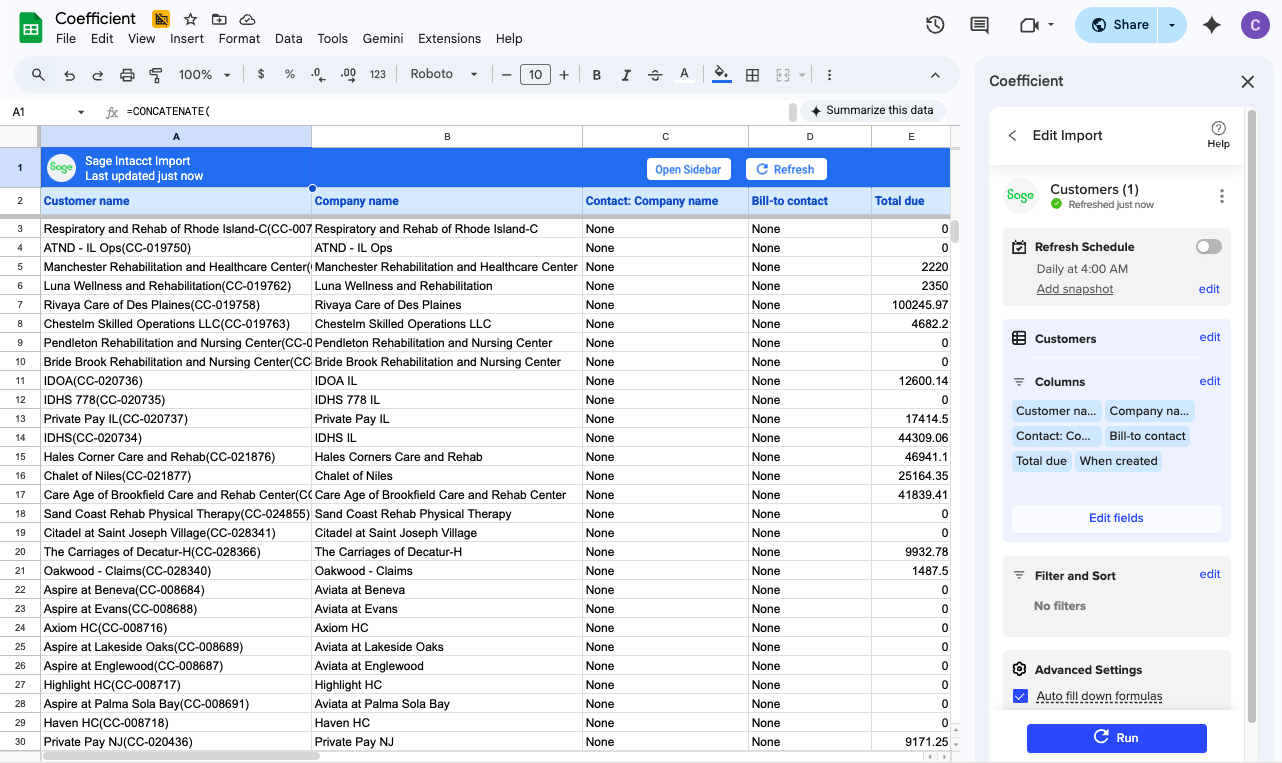Open version history
This screenshot has width=1282, height=763.
coord(935,24)
